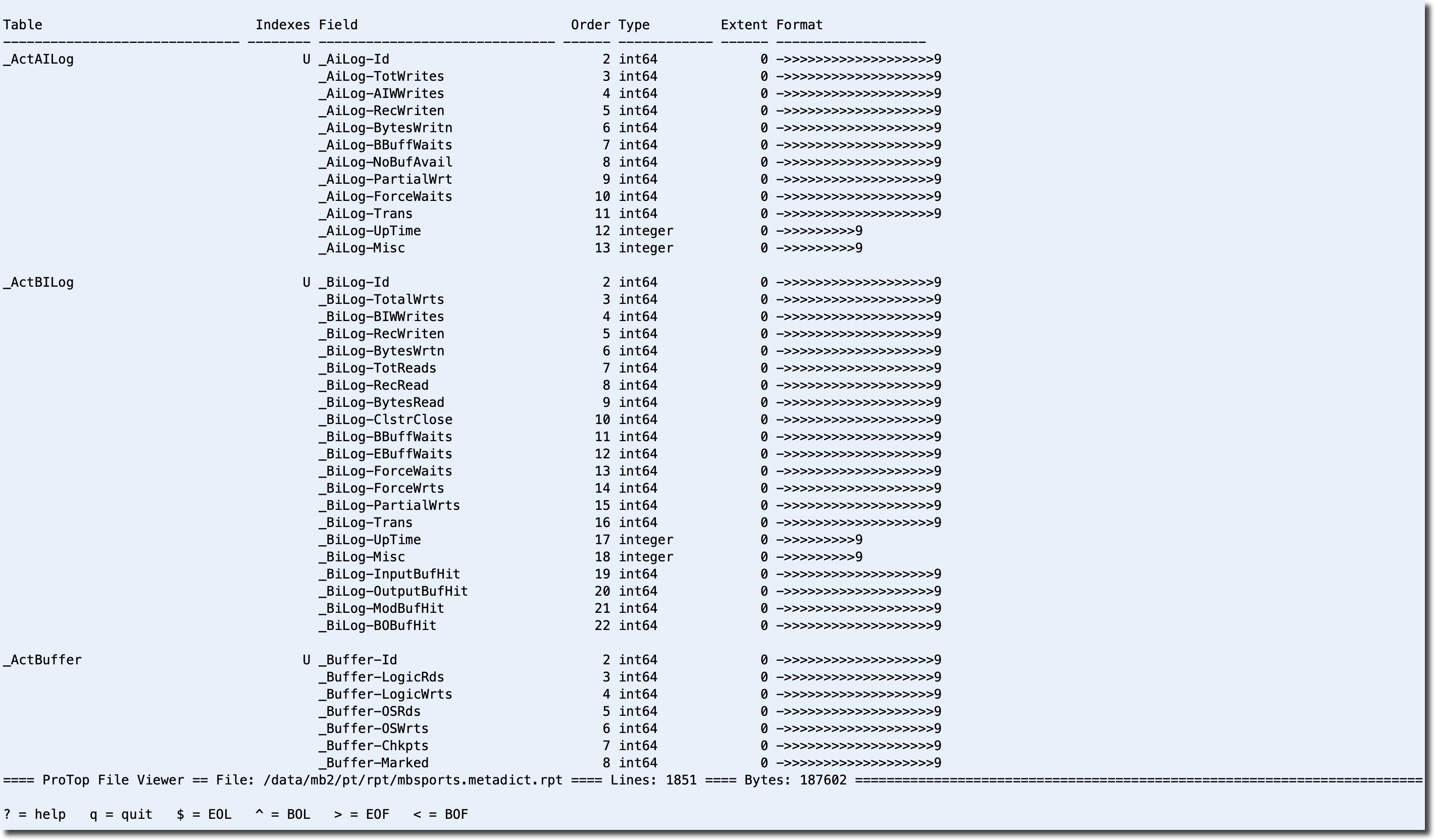Click the _AiLog-UpTime field entry

click(x=370, y=231)
